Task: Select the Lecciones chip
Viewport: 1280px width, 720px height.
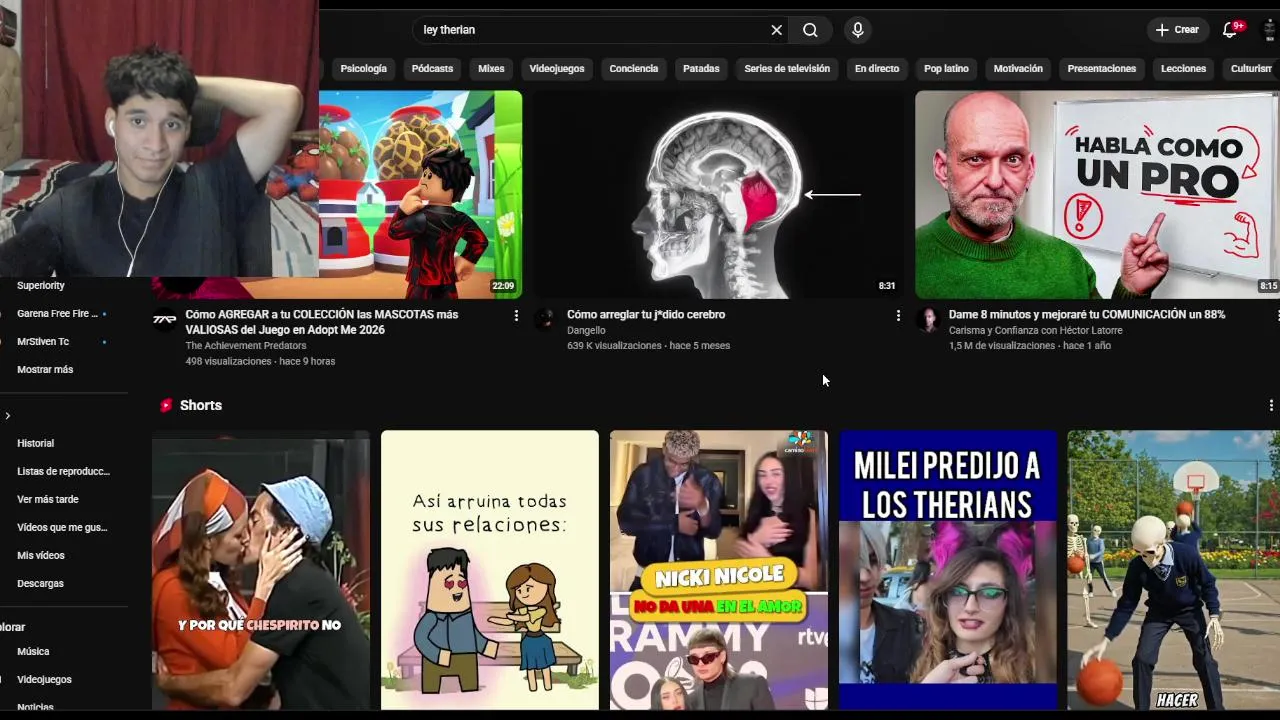Action: pos(1183,69)
